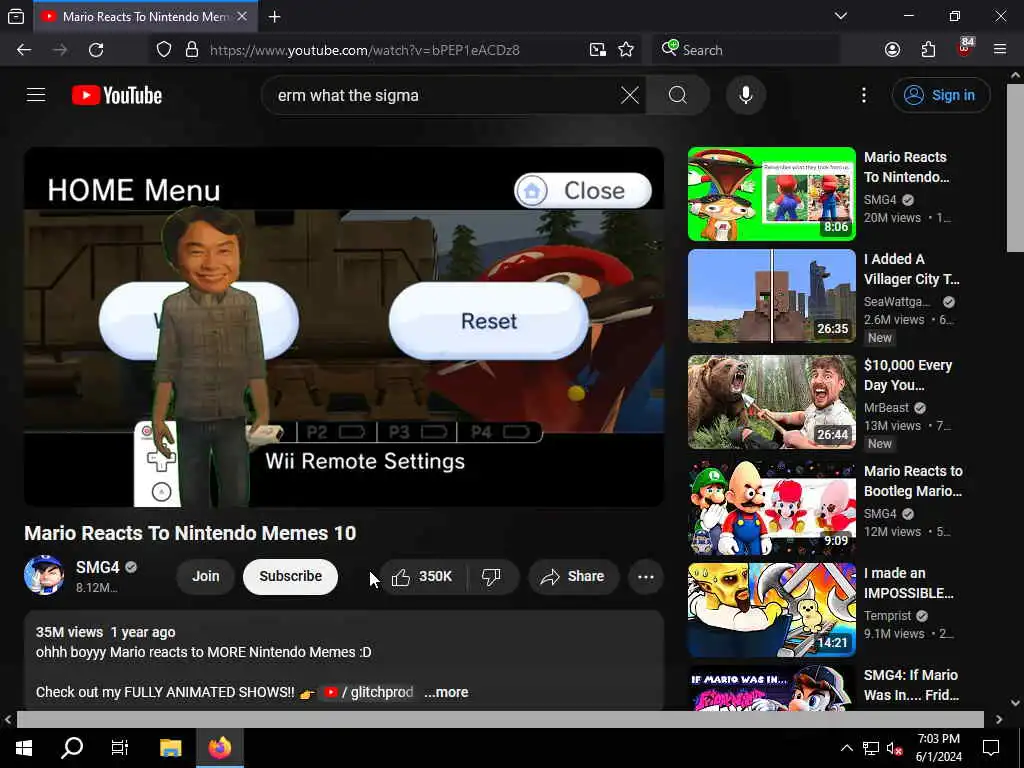Image resolution: width=1024 pixels, height=768 pixels.
Task: Click vertical page scrollbar thumb
Action: [1015, 167]
